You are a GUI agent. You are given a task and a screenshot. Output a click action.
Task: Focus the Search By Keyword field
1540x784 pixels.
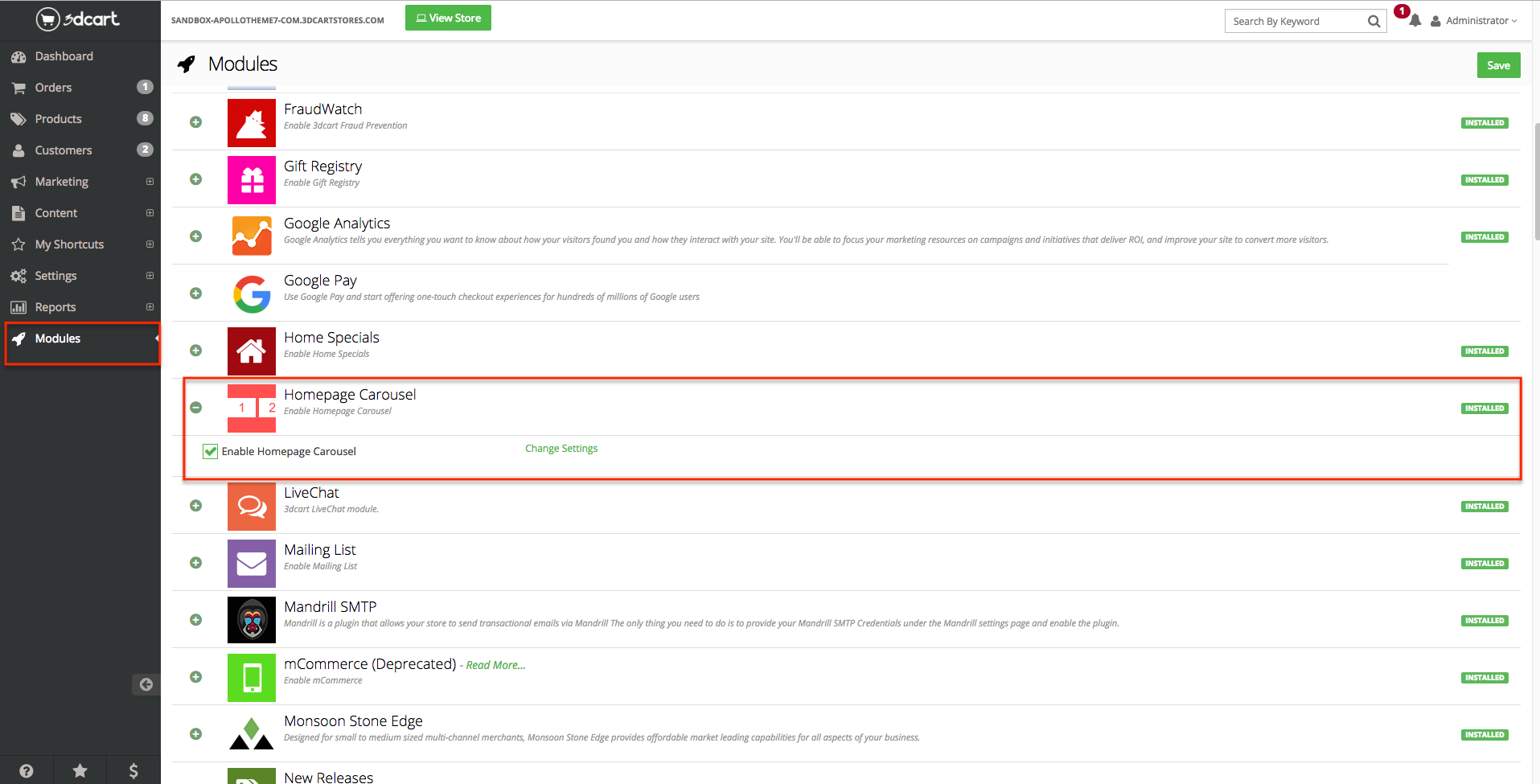(x=1297, y=22)
